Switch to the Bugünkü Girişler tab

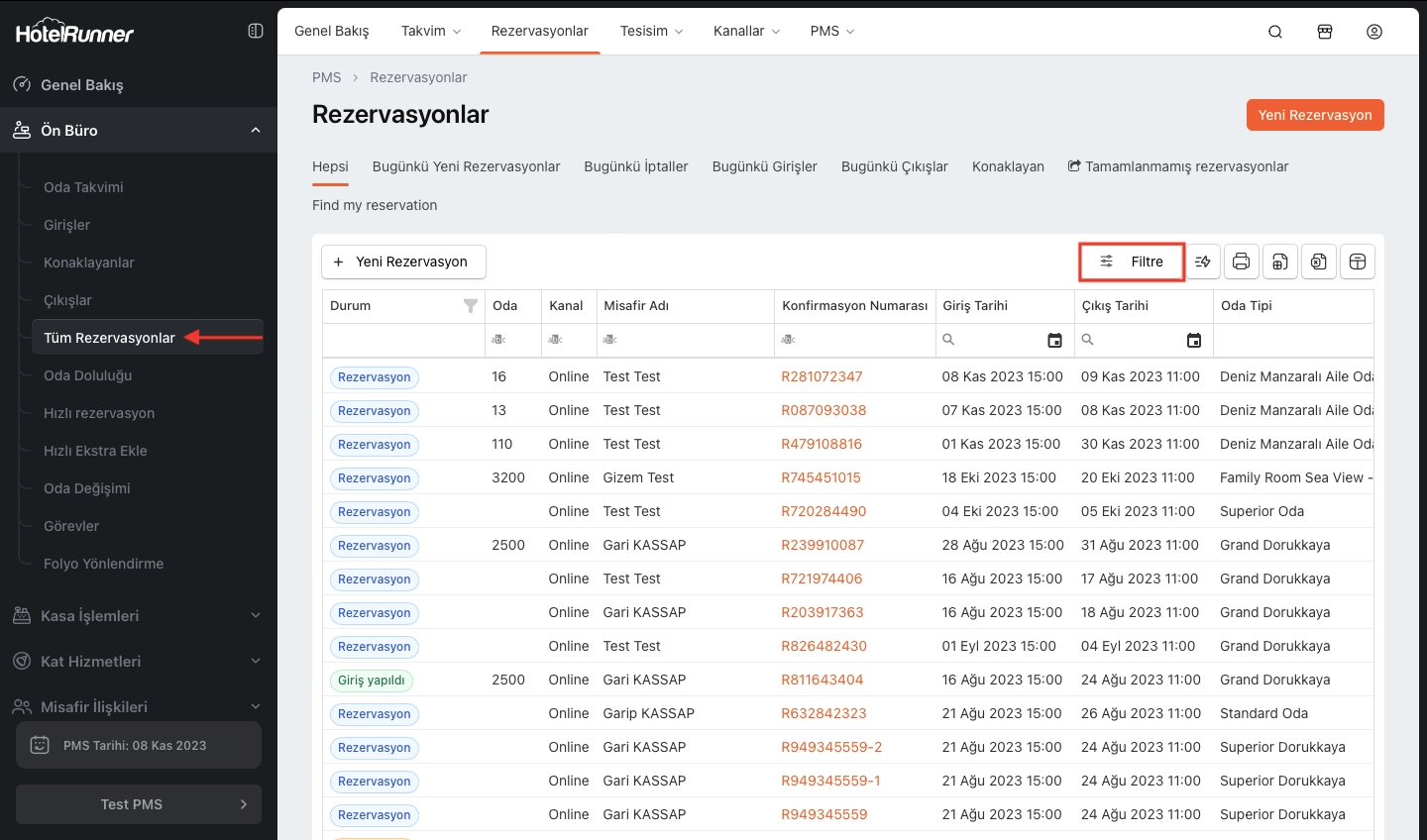click(764, 166)
